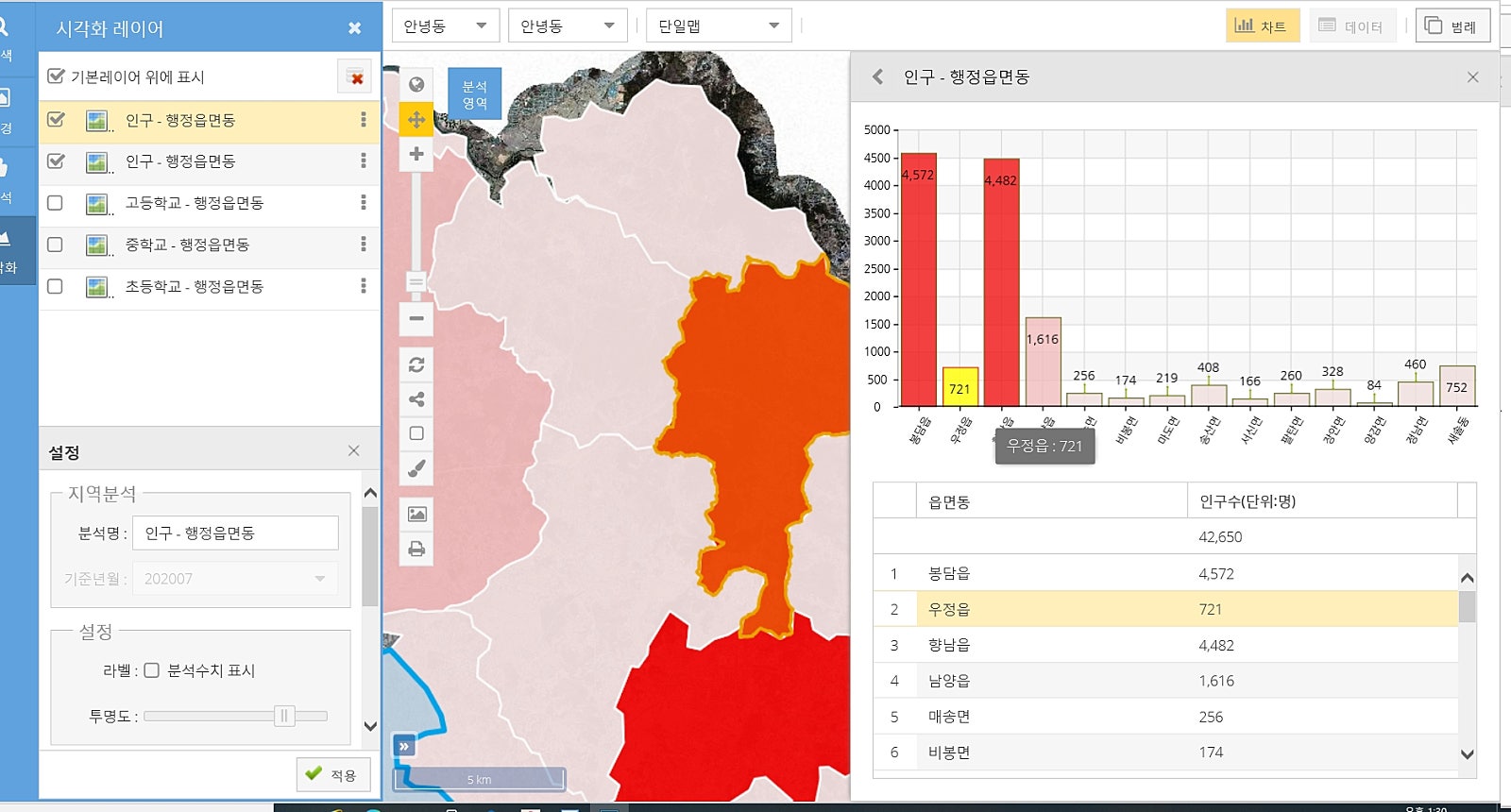Viewport: 1511px width, 812px height.
Task: Click the print map icon
Action: pos(416,549)
